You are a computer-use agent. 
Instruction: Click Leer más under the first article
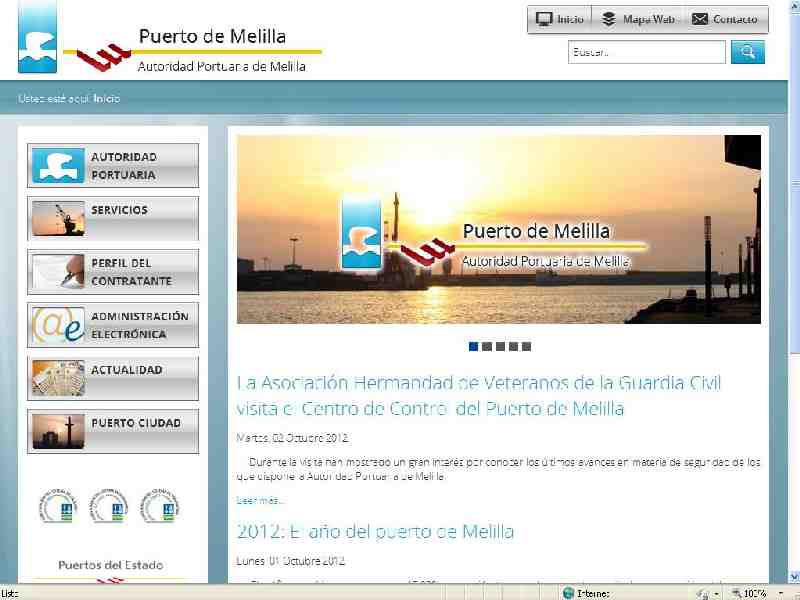260,501
